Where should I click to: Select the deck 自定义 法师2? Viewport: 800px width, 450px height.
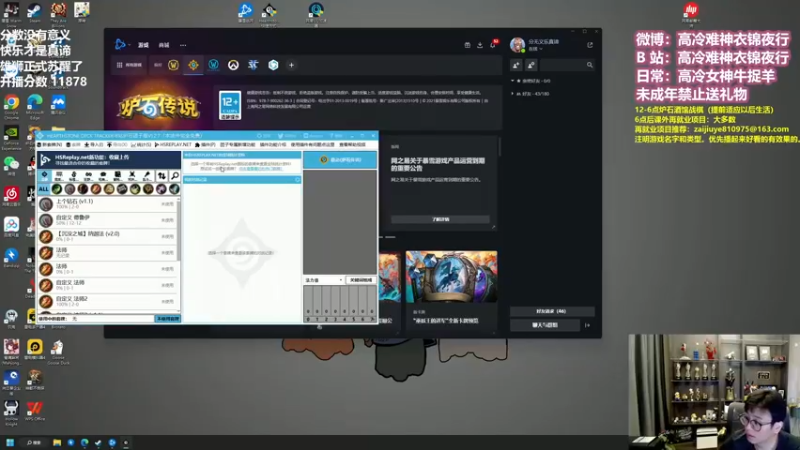pos(108,301)
